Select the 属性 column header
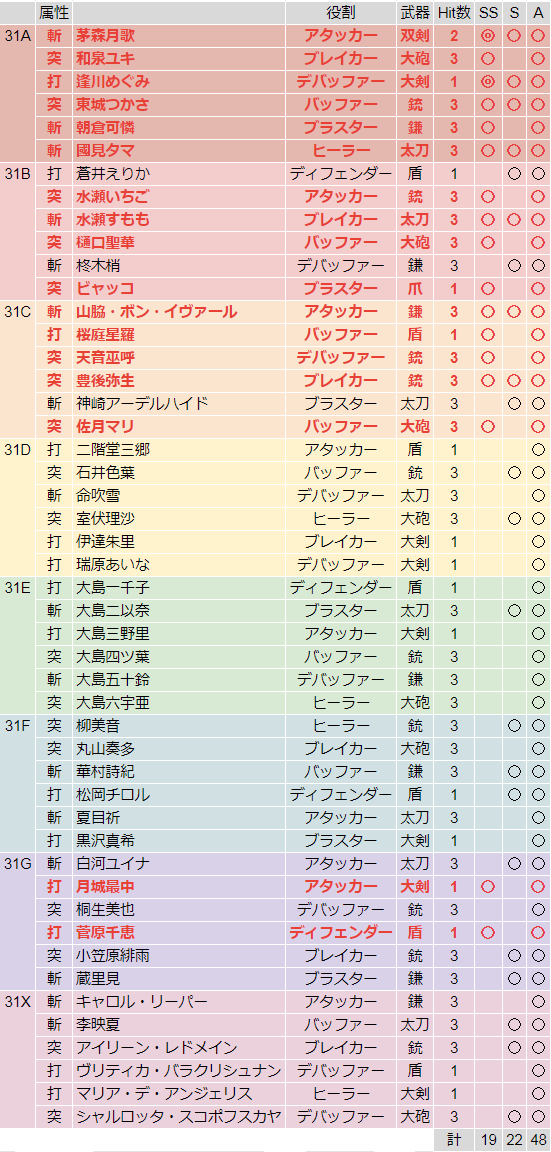 pyautogui.click(x=54, y=12)
